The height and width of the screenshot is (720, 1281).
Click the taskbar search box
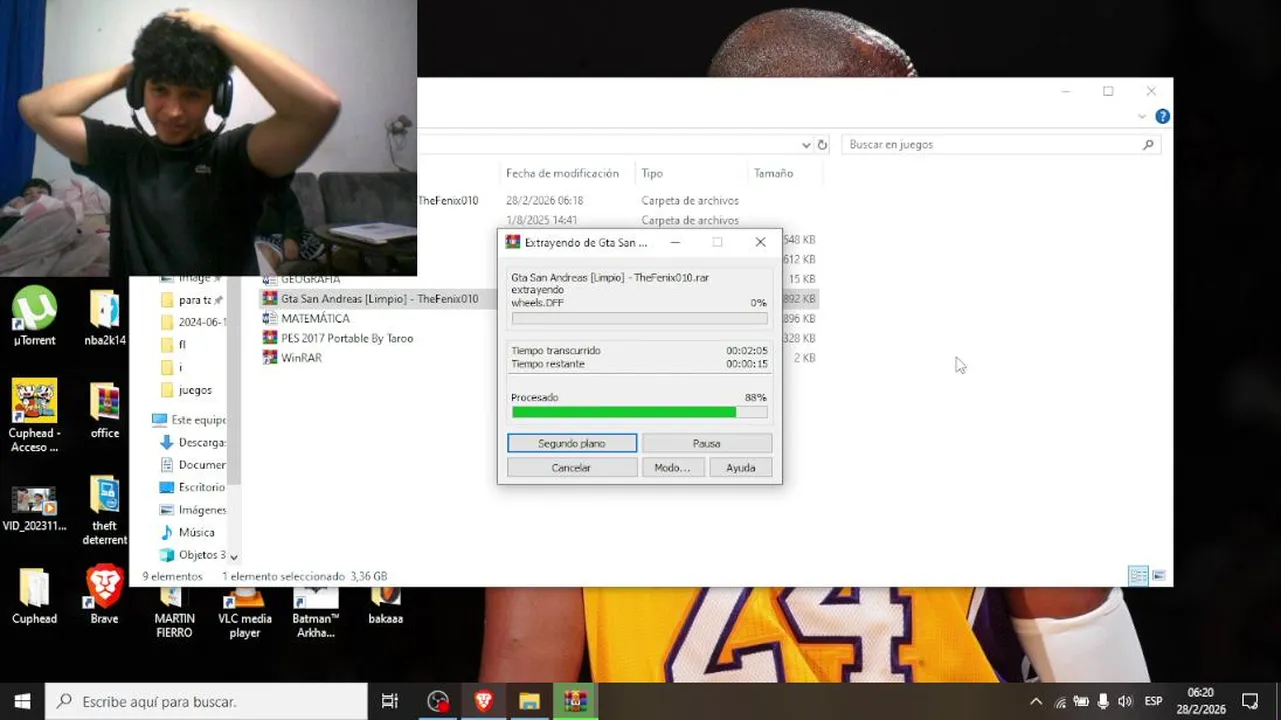(207, 701)
